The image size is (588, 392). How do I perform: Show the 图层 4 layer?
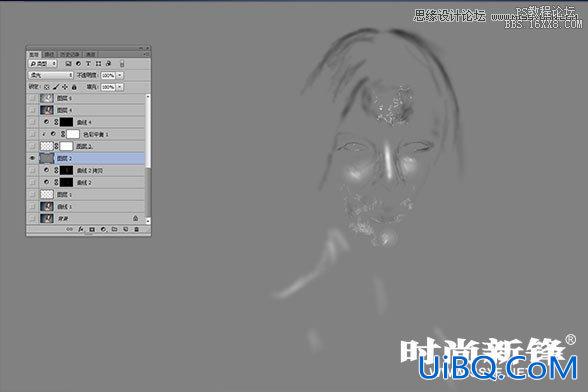coord(32,110)
